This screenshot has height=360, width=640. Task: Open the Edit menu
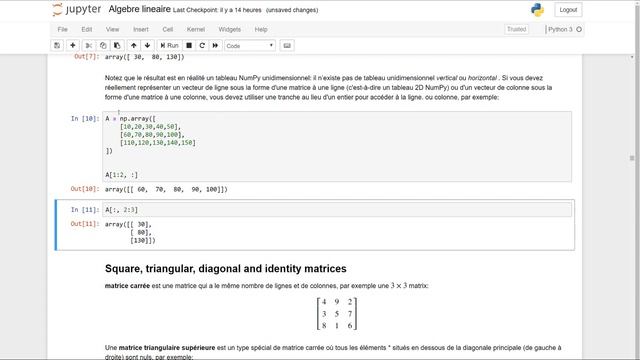pyautogui.click(x=87, y=29)
